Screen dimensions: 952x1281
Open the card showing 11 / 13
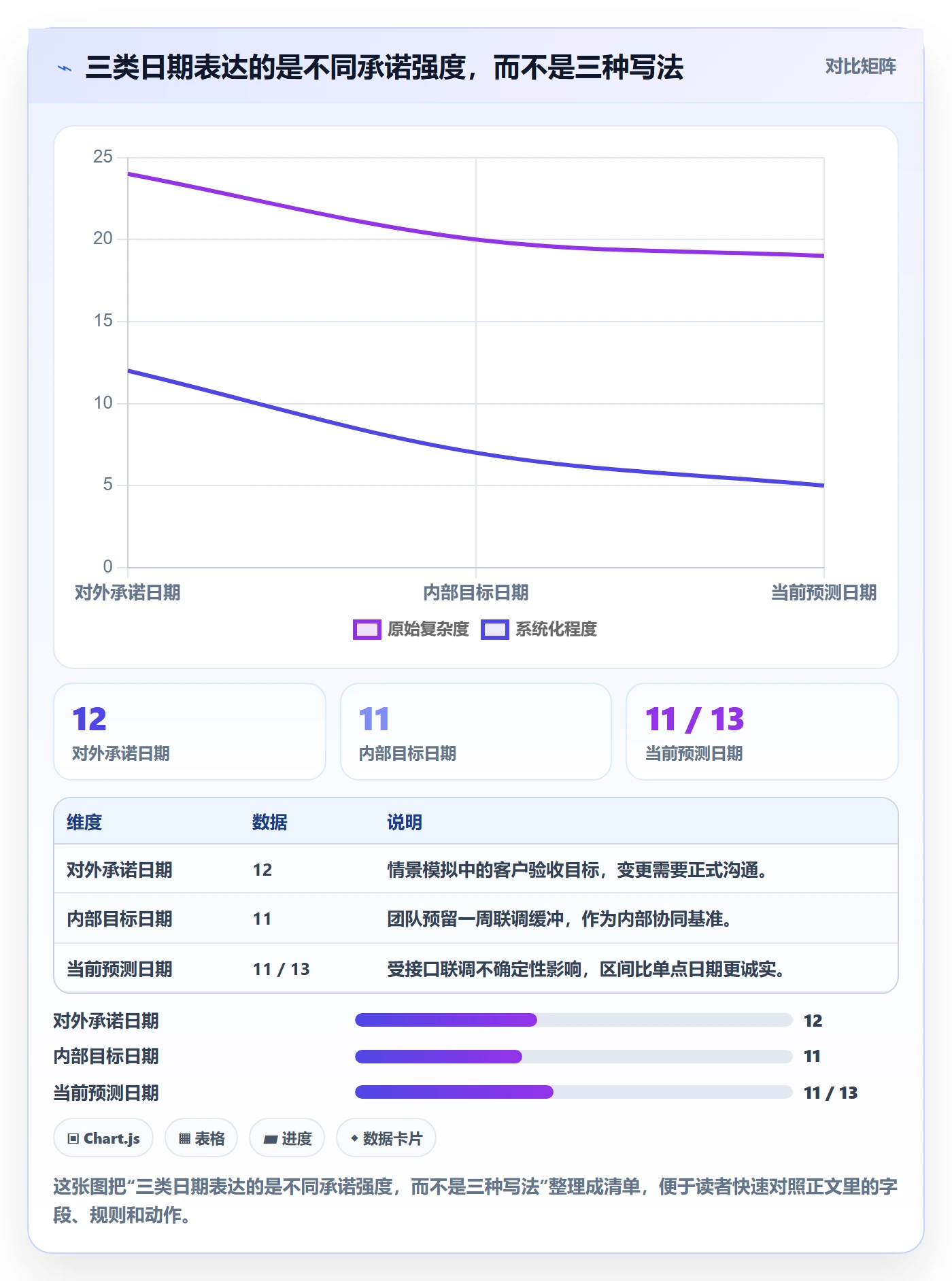click(762, 732)
